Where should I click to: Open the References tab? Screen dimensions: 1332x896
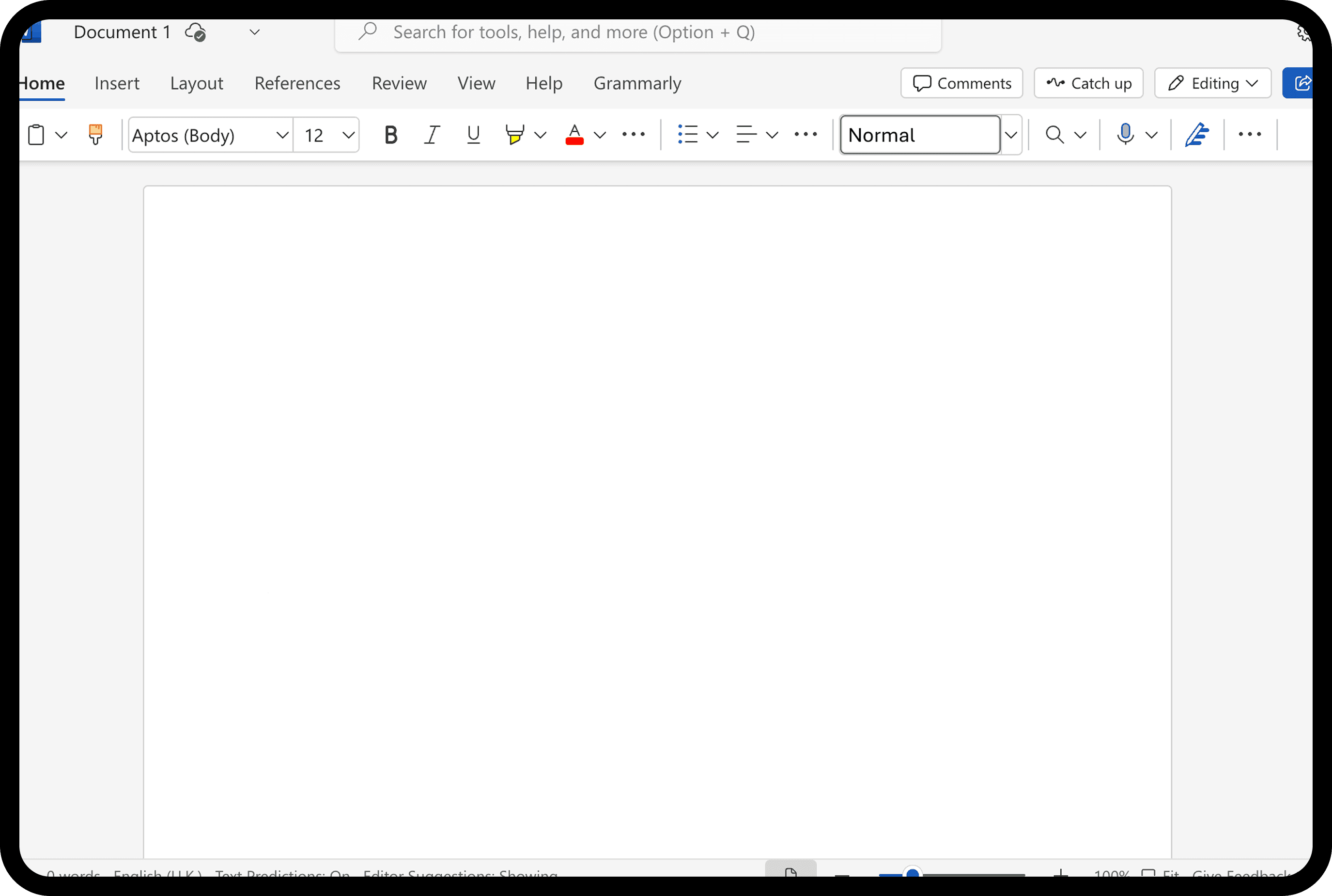tap(297, 83)
